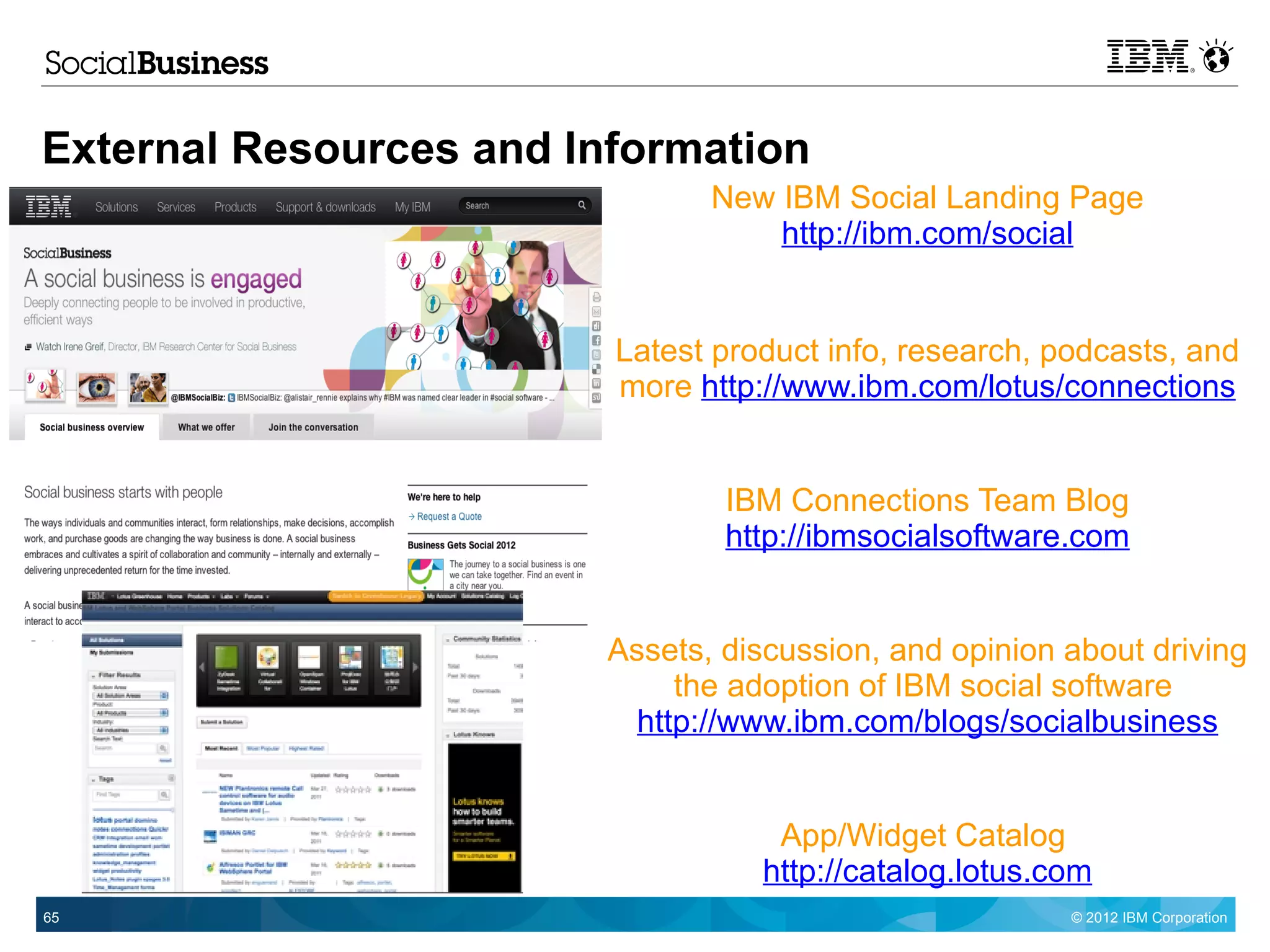The height and width of the screenshot is (952, 1270).
Task: Click the IBM logo in the web page header
Action: tap(48, 207)
